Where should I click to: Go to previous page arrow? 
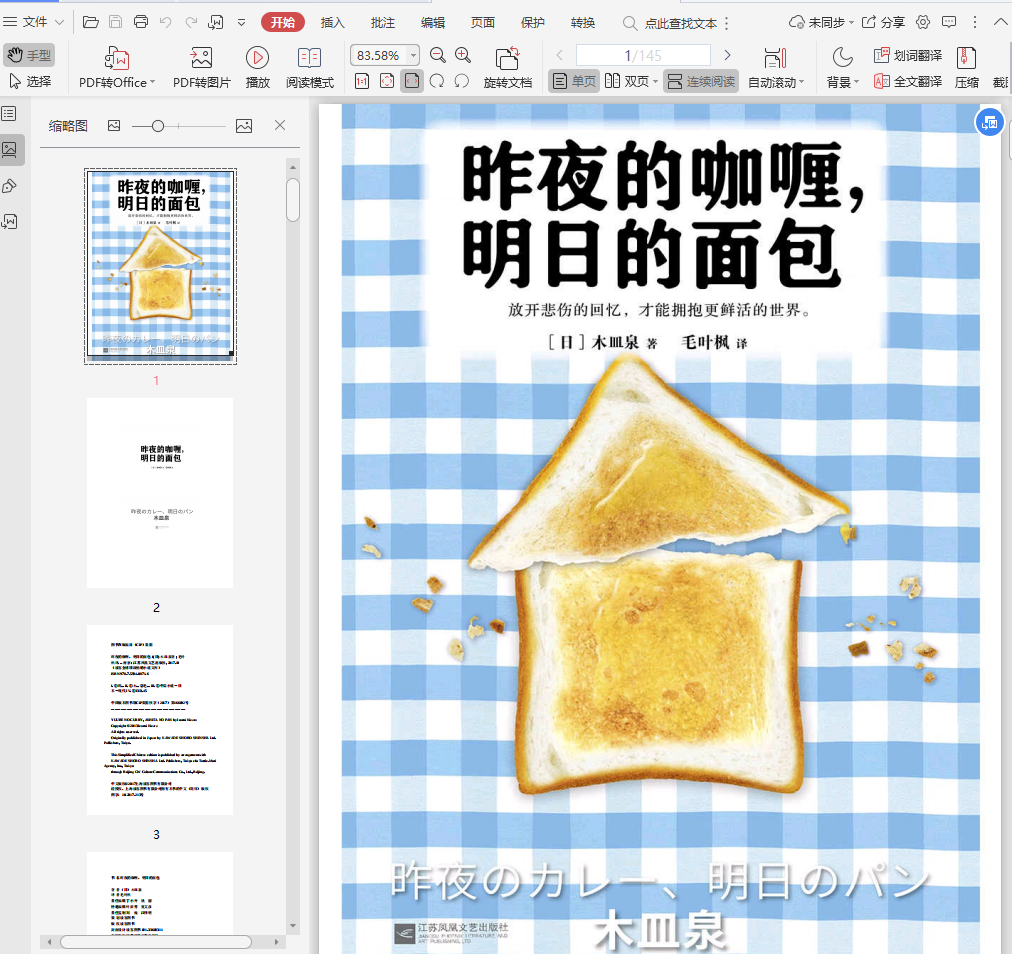pos(560,56)
